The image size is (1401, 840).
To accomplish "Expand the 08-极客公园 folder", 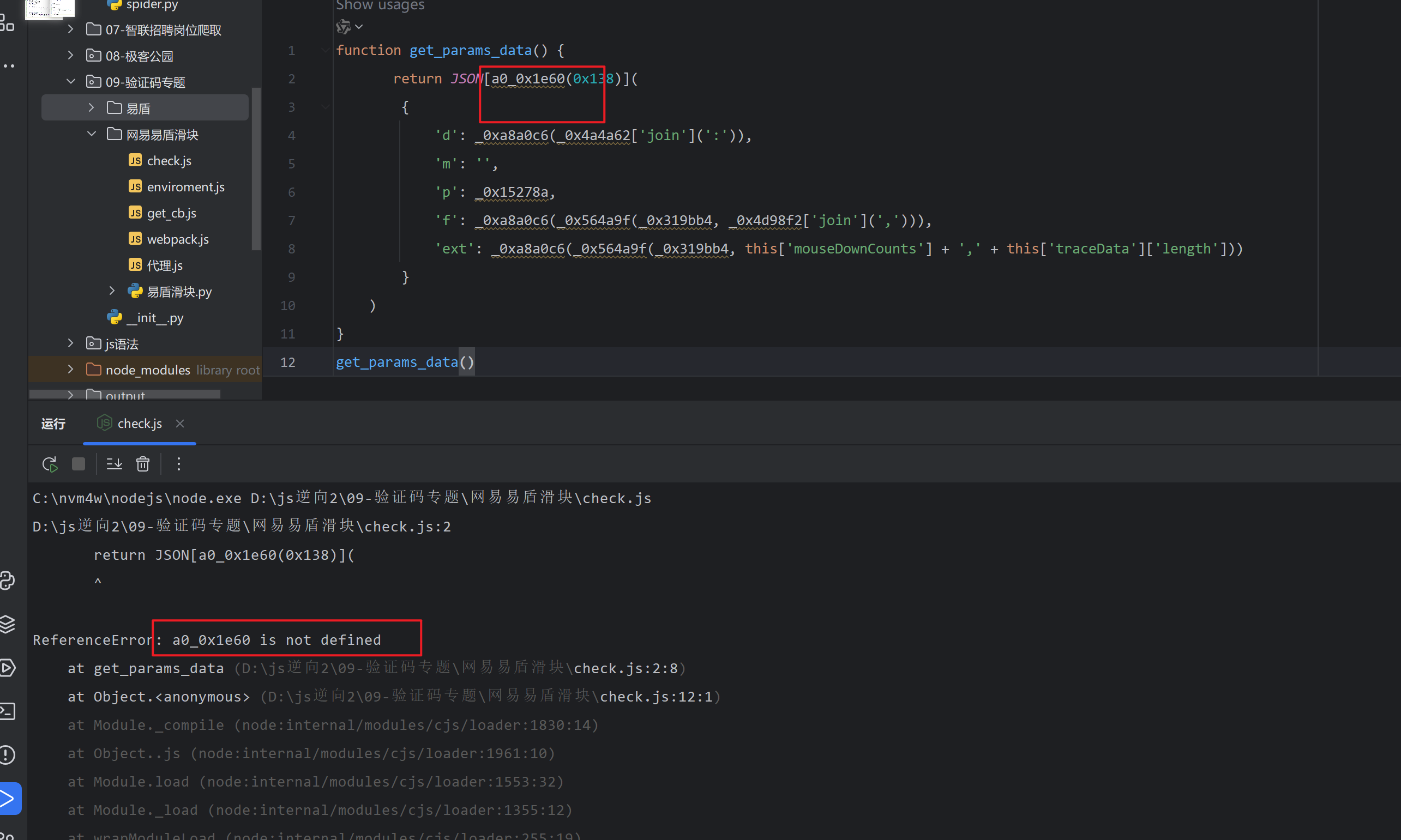I will pyautogui.click(x=70, y=56).
